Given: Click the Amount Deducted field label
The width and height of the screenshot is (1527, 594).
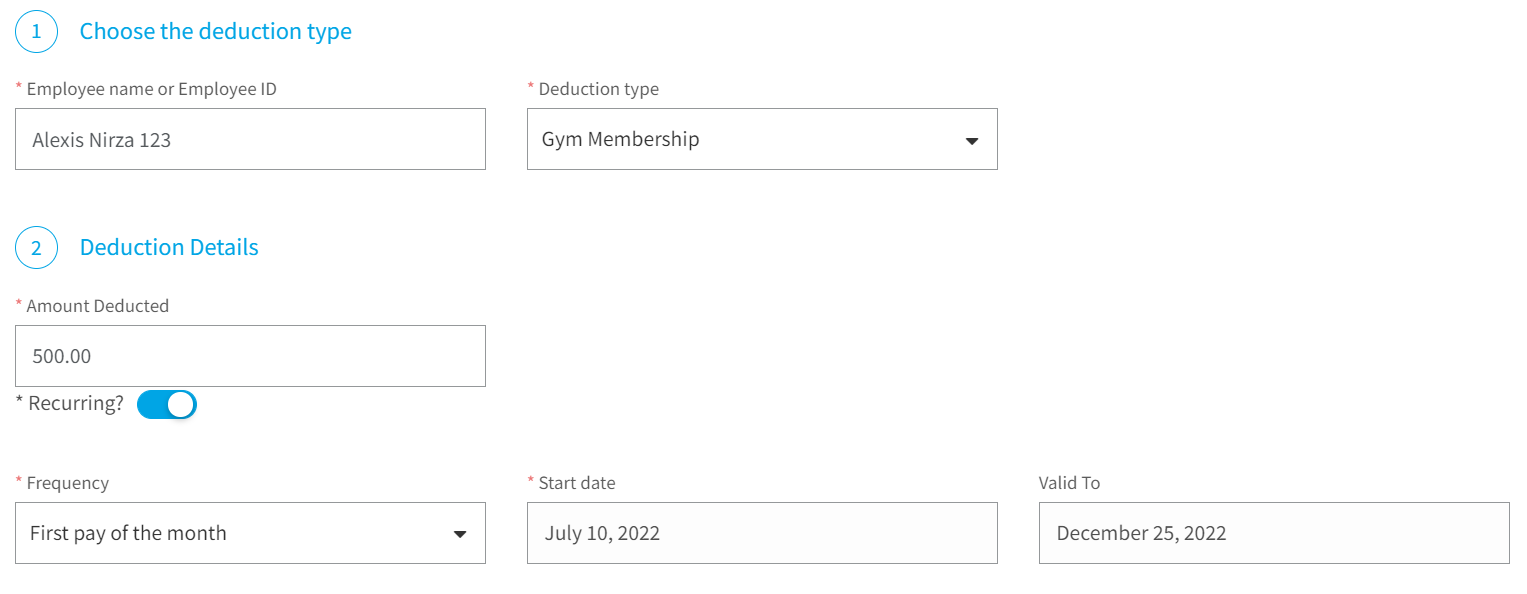Looking at the screenshot, I should 98,306.
